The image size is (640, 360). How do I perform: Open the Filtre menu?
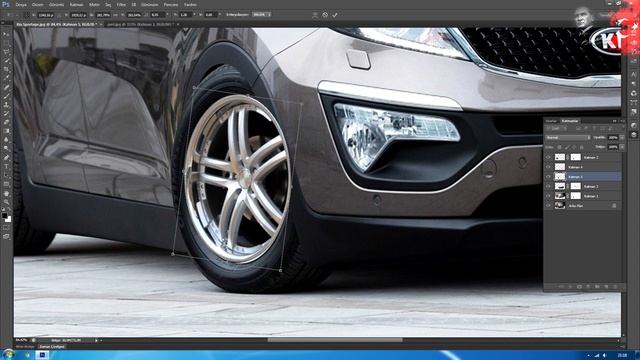(x=121, y=4)
